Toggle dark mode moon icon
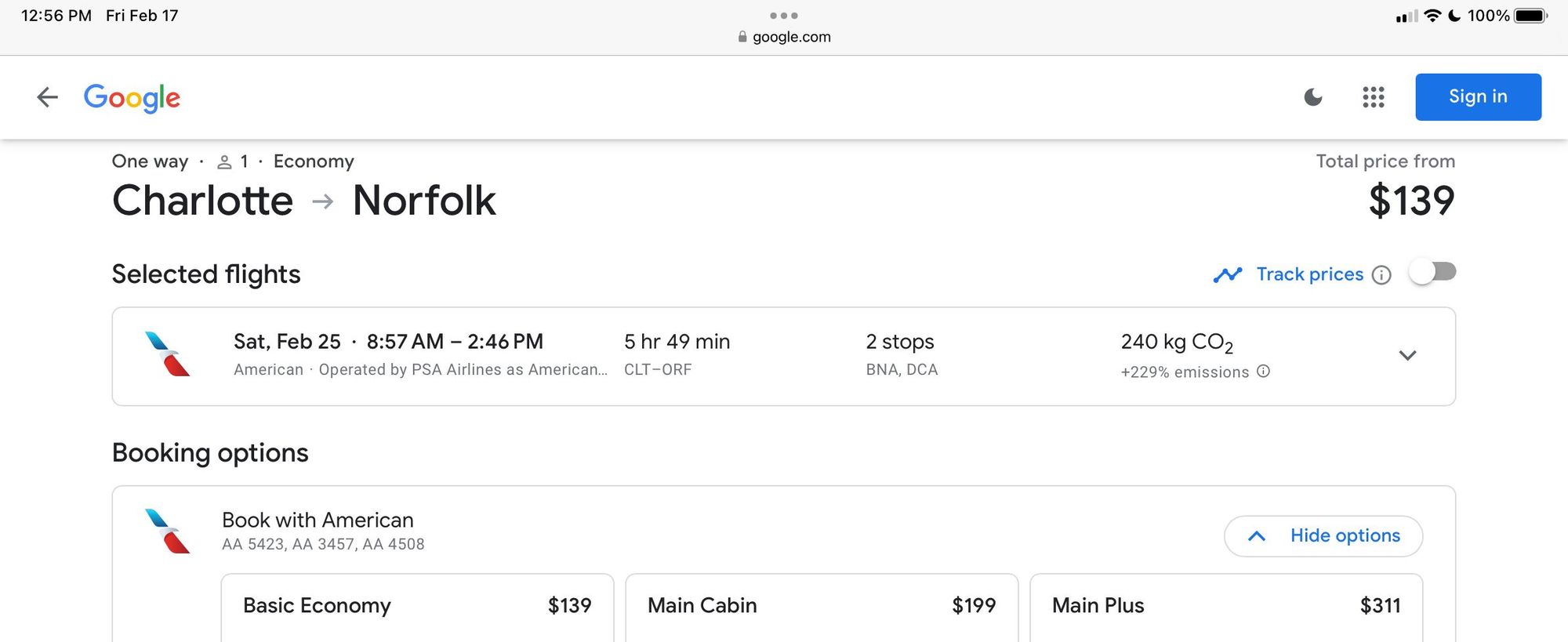The width and height of the screenshot is (1568, 642). 1313,97
